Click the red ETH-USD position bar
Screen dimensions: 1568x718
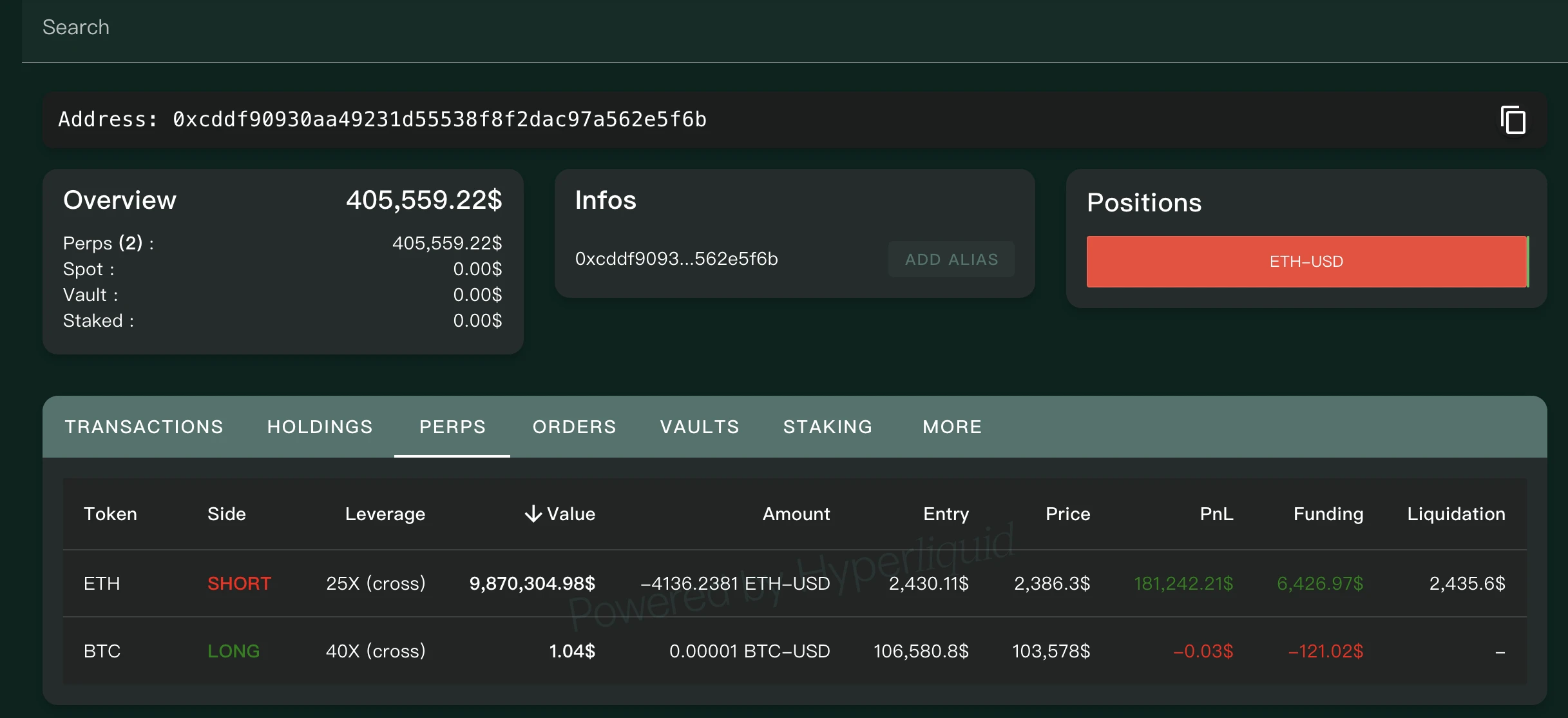pos(1306,262)
